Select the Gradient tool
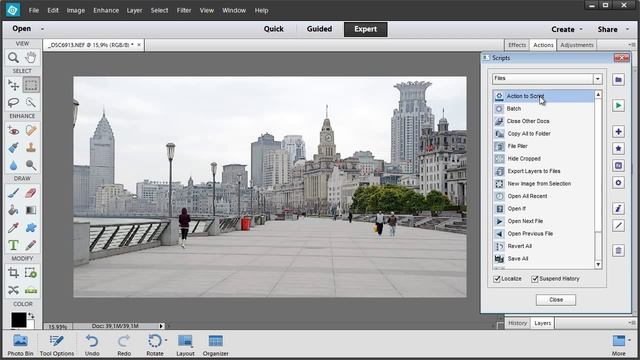 pos(31,210)
